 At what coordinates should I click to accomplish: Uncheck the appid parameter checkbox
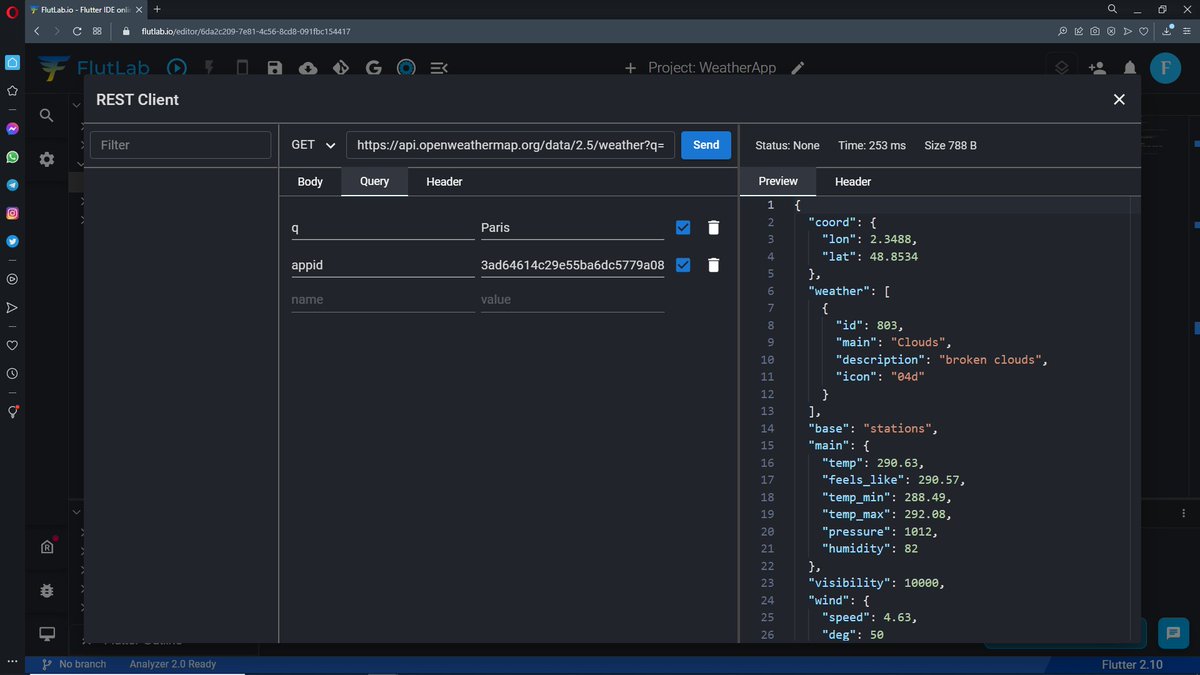[x=683, y=265]
